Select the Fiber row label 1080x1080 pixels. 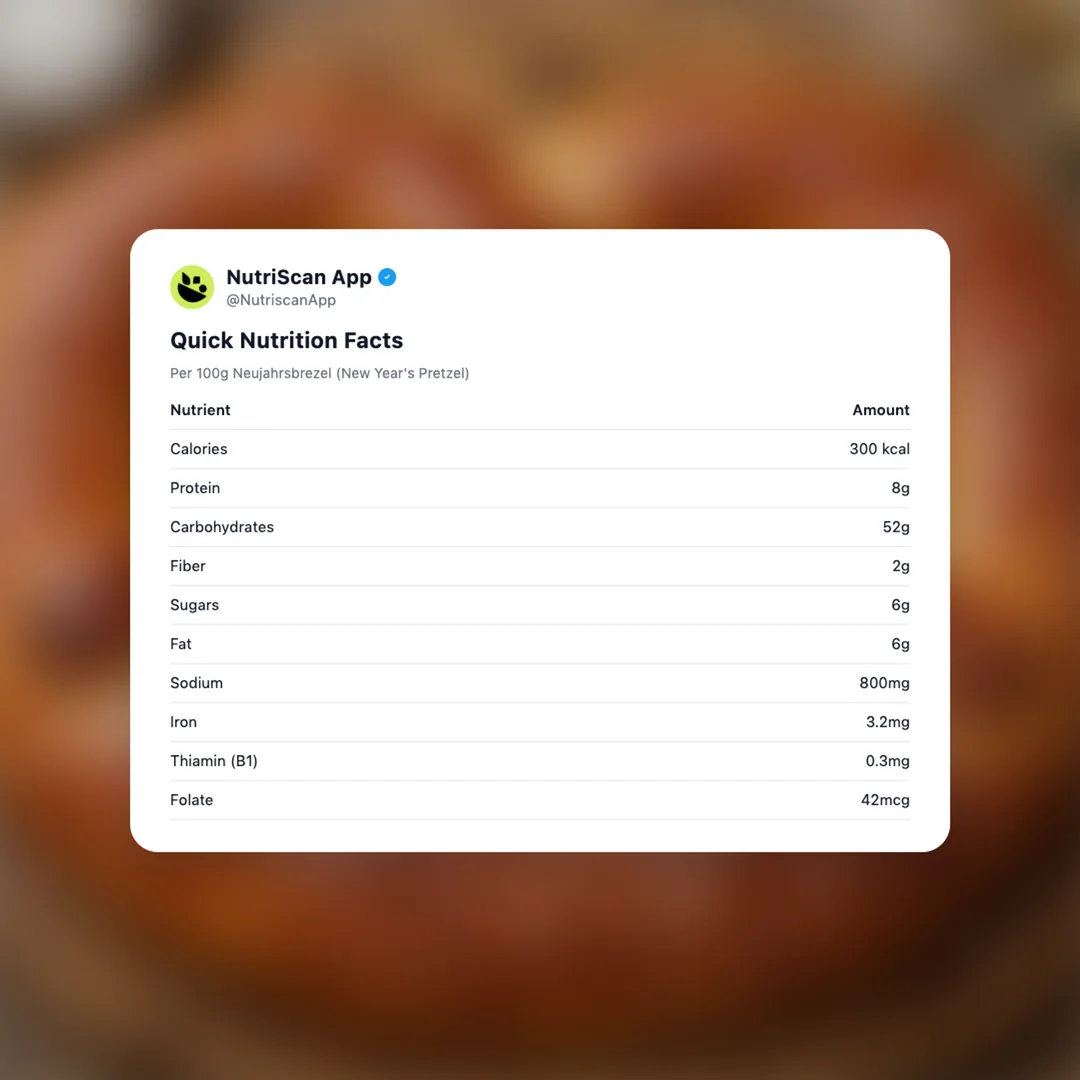(x=188, y=566)
